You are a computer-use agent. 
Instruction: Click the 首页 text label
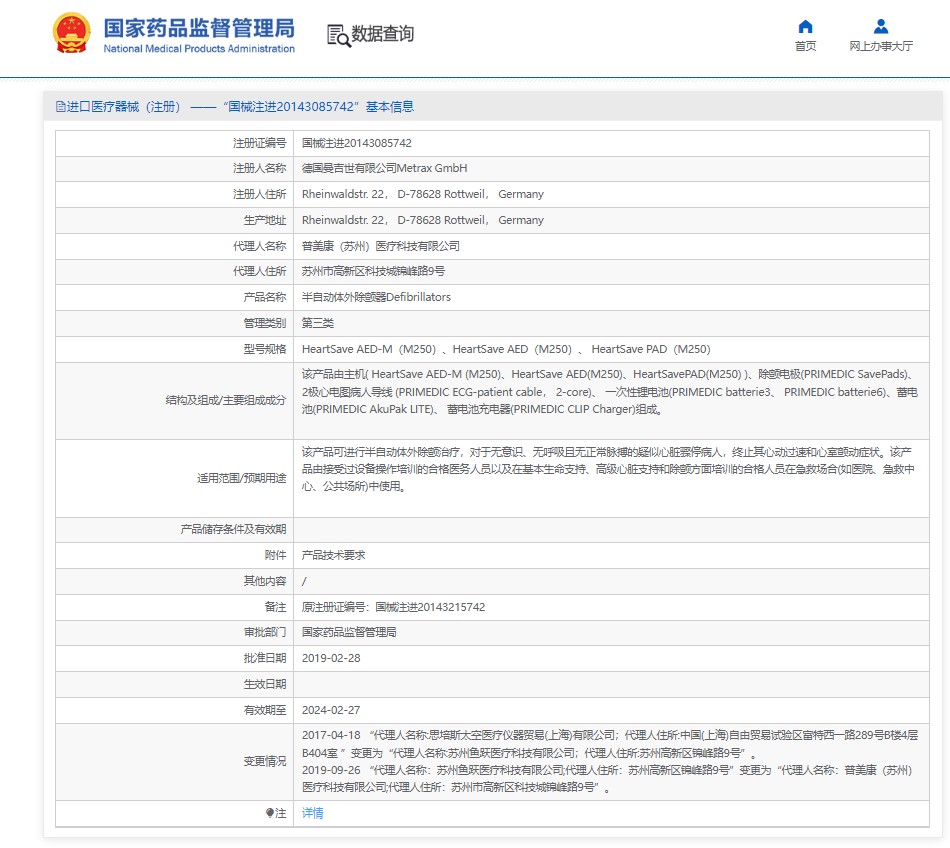pos(805,46)
